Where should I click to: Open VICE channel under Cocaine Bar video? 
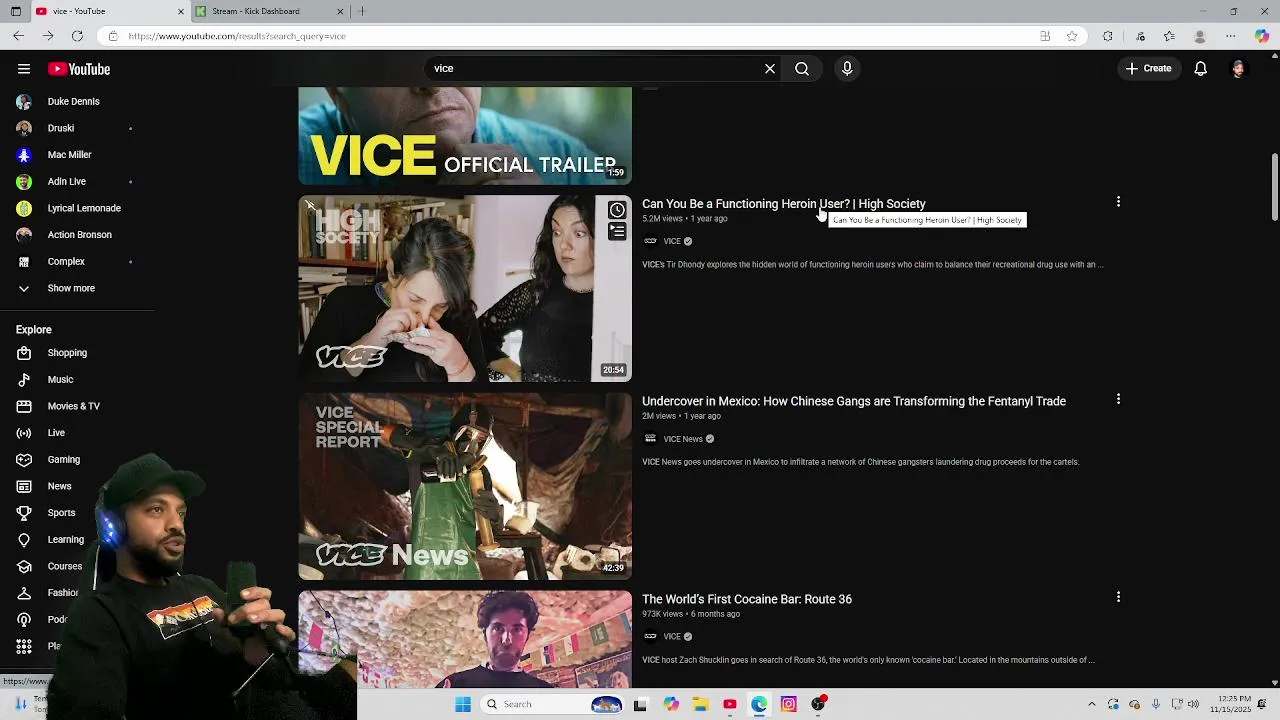(672, 636)
